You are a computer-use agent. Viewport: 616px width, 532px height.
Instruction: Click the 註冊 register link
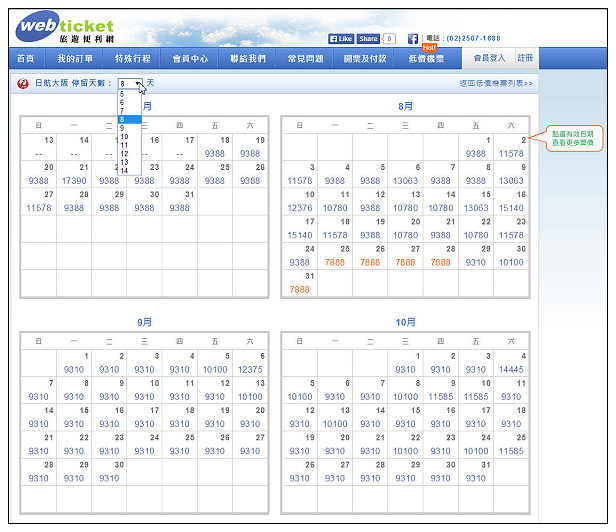(x=525, y=59)
